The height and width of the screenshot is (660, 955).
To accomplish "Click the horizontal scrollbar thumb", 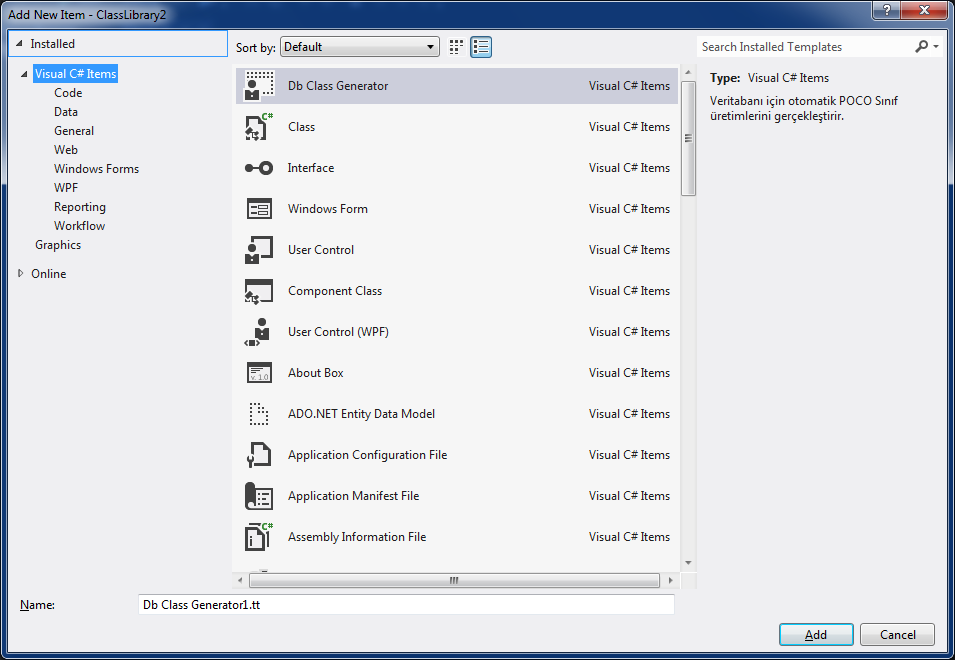I will click(x=454, y=580).
